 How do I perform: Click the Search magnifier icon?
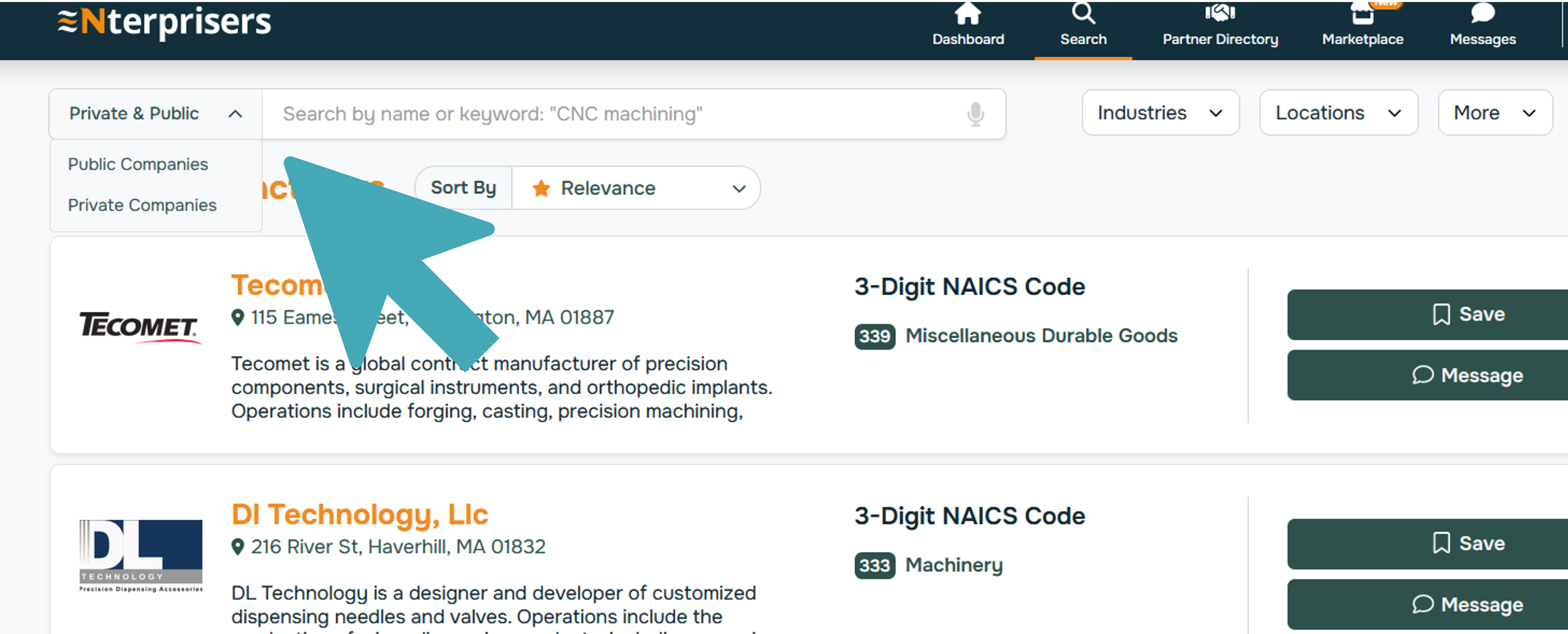point(1083,13)
